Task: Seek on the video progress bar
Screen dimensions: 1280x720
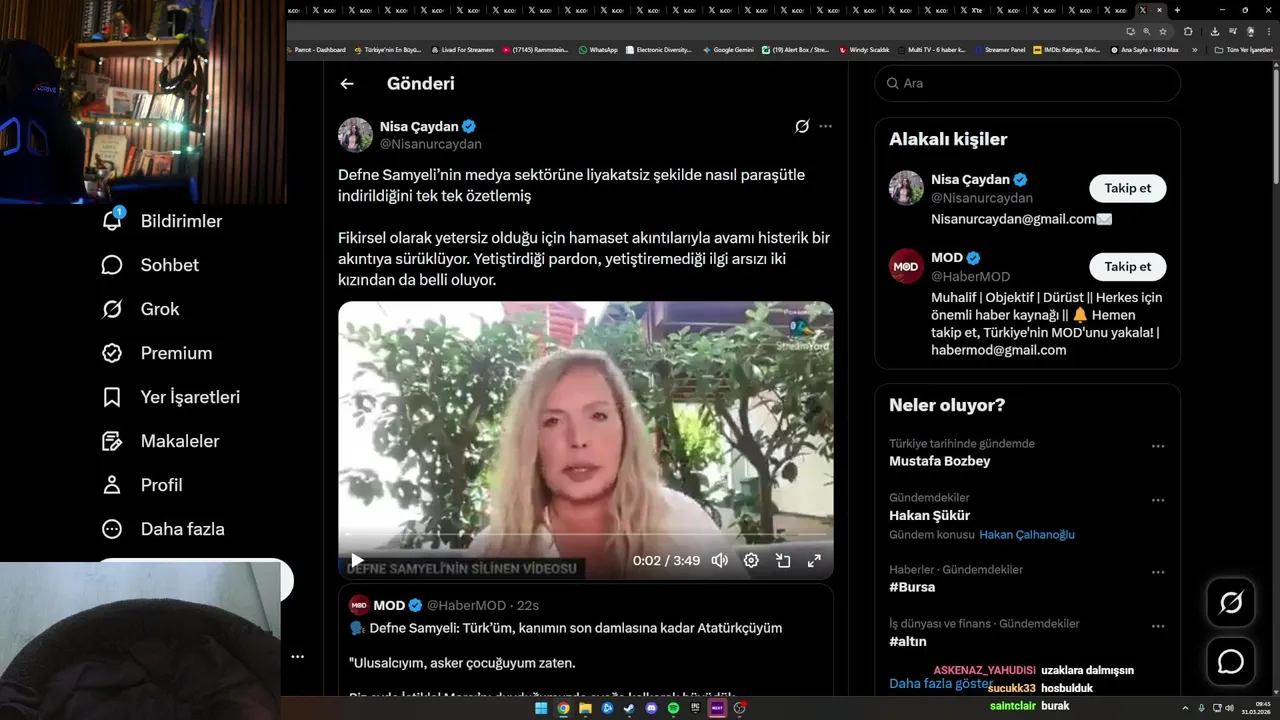Action: click(585, 535)
